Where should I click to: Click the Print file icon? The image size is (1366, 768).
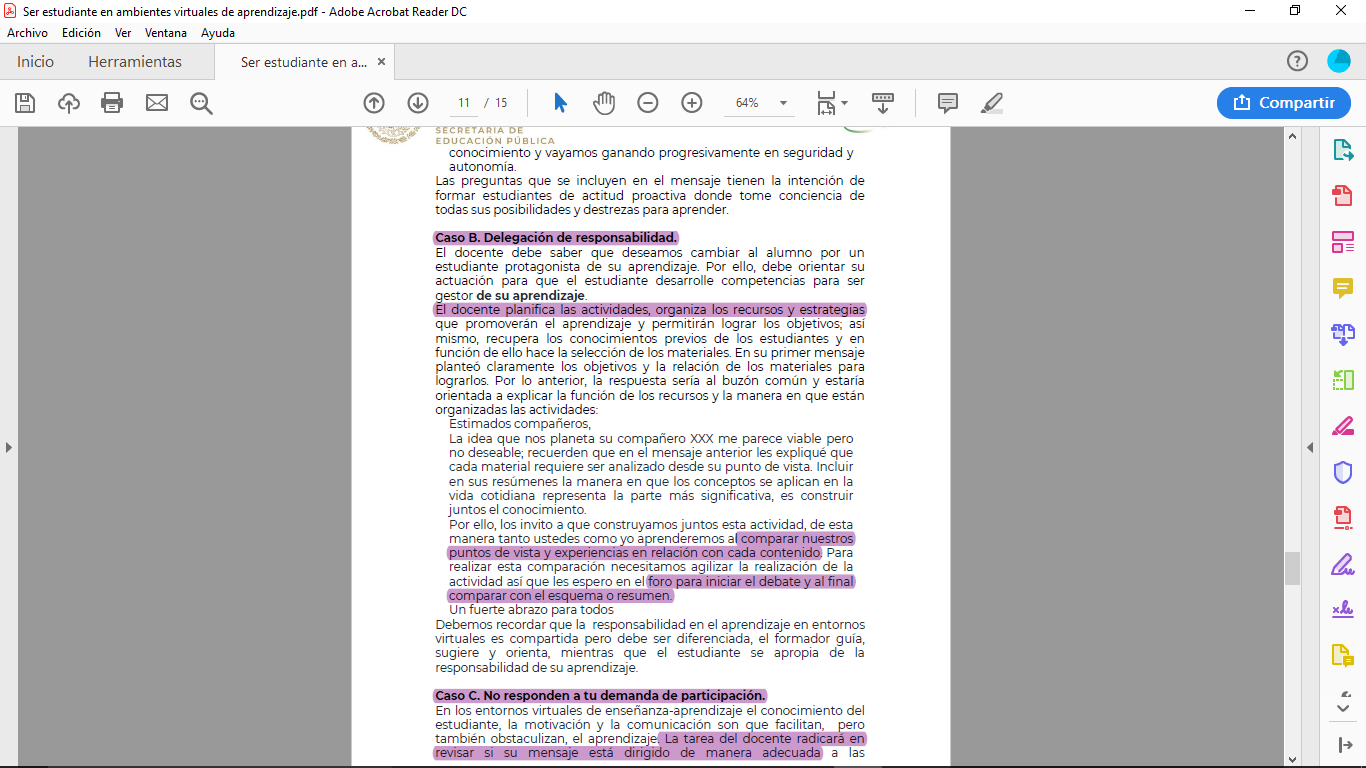[112, 103]
